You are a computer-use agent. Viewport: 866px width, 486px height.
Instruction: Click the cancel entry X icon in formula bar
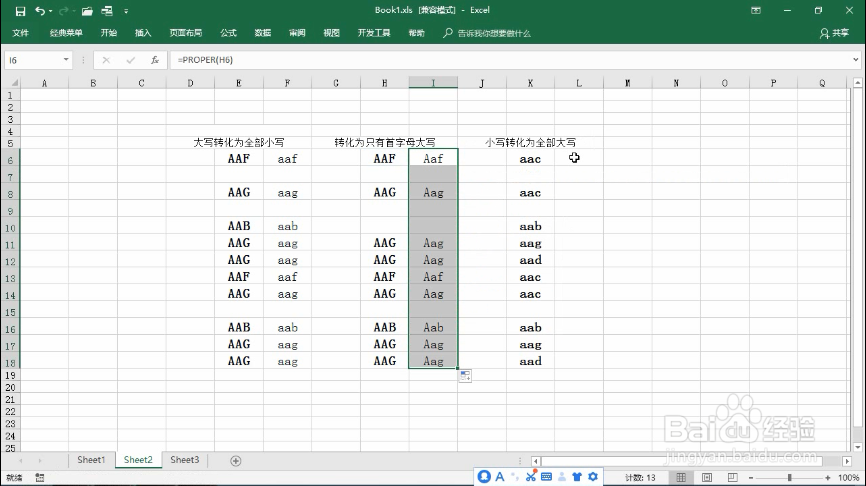pos(106,60)
